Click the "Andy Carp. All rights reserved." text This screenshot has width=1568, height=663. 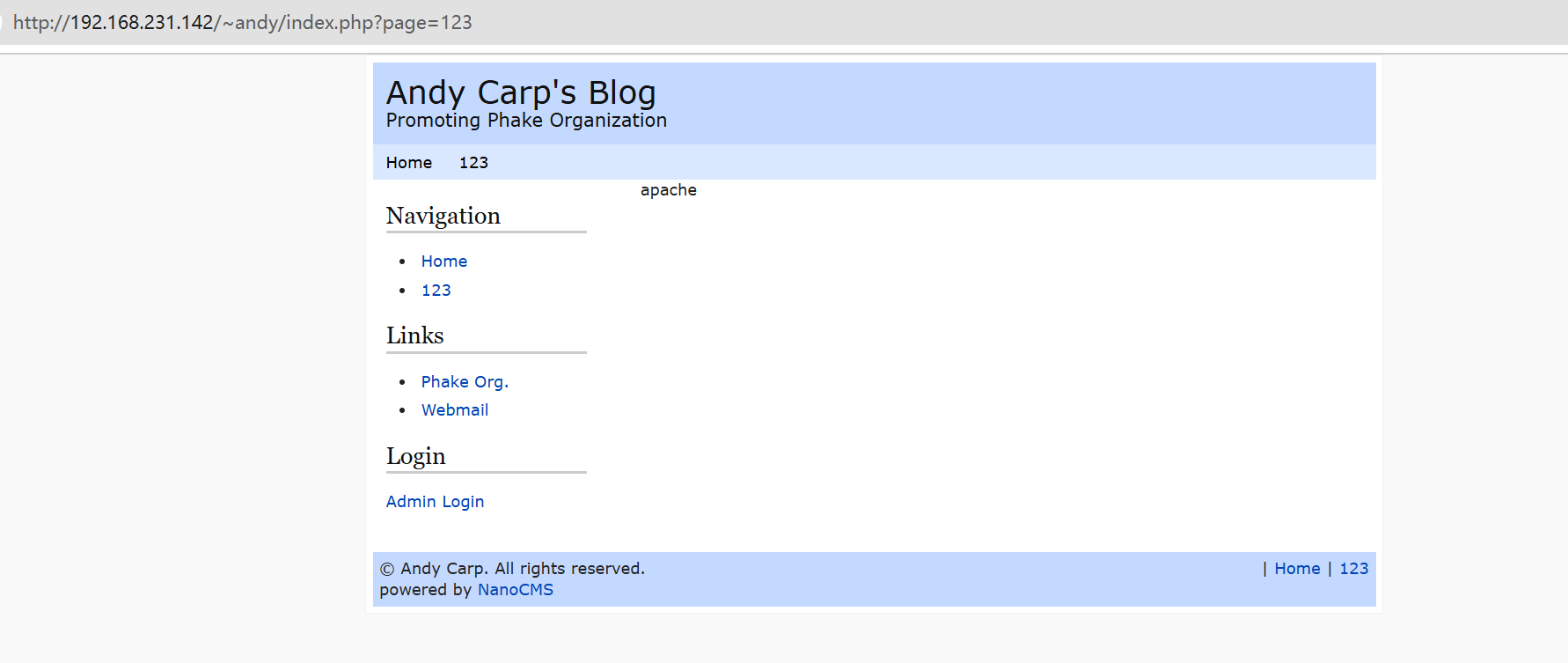point(523,569)
